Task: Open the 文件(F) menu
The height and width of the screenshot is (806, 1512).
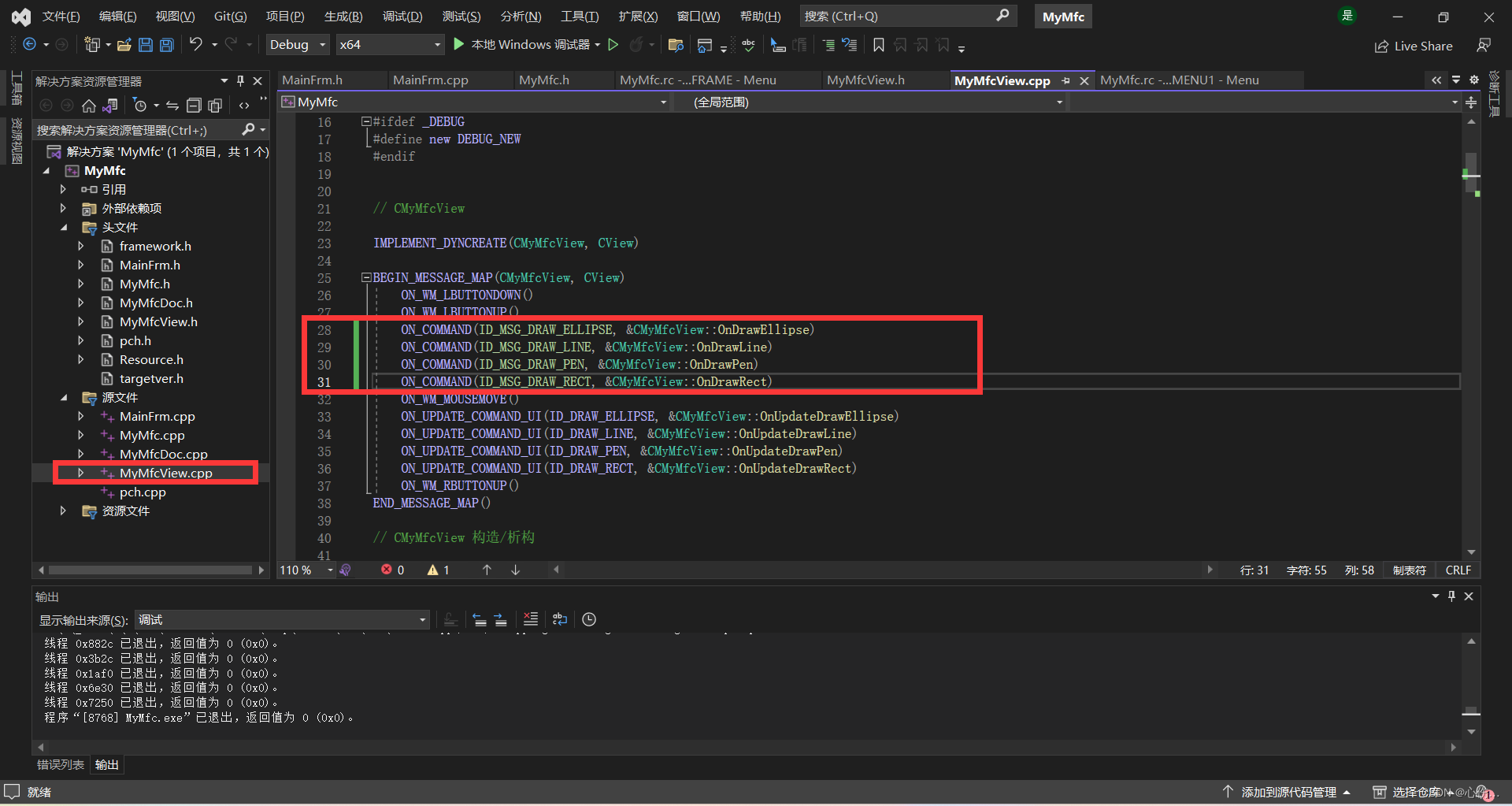Action: coord(61,16)
